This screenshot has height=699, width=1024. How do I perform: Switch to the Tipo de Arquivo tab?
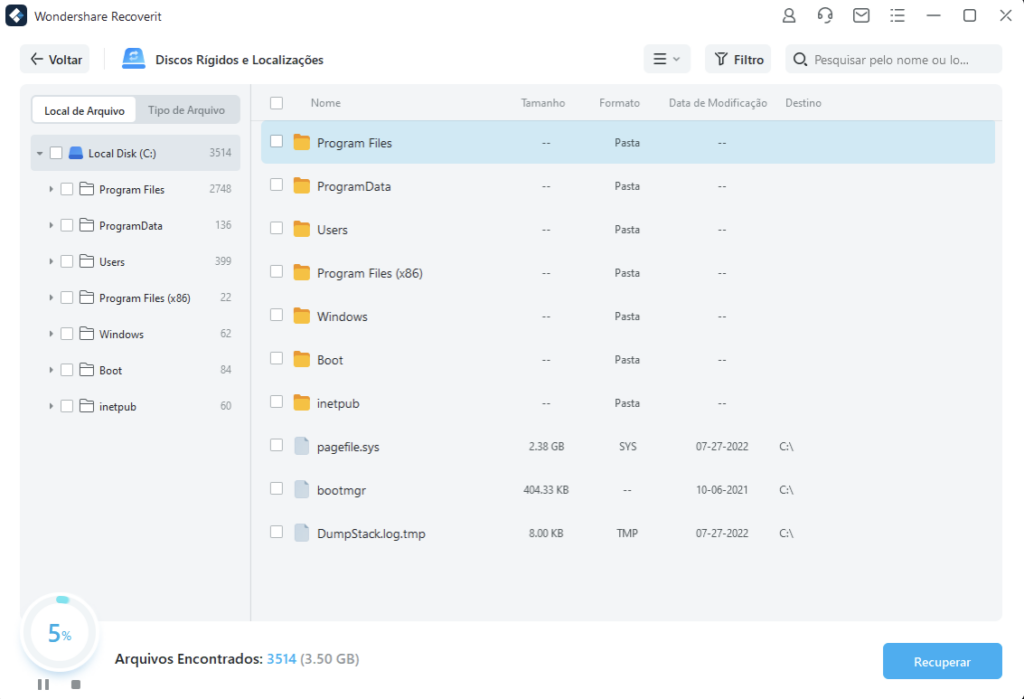click(186, 110)
